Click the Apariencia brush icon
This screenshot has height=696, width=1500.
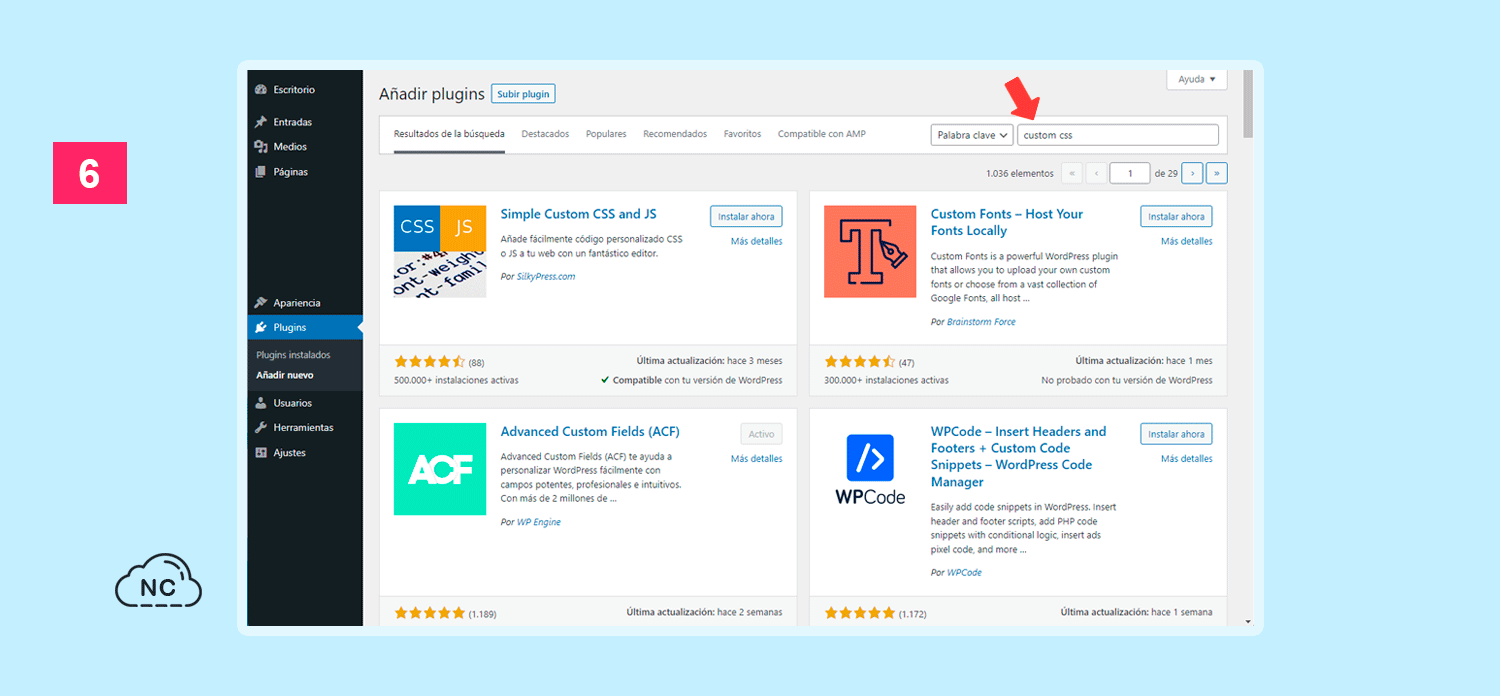click(261, 303)
